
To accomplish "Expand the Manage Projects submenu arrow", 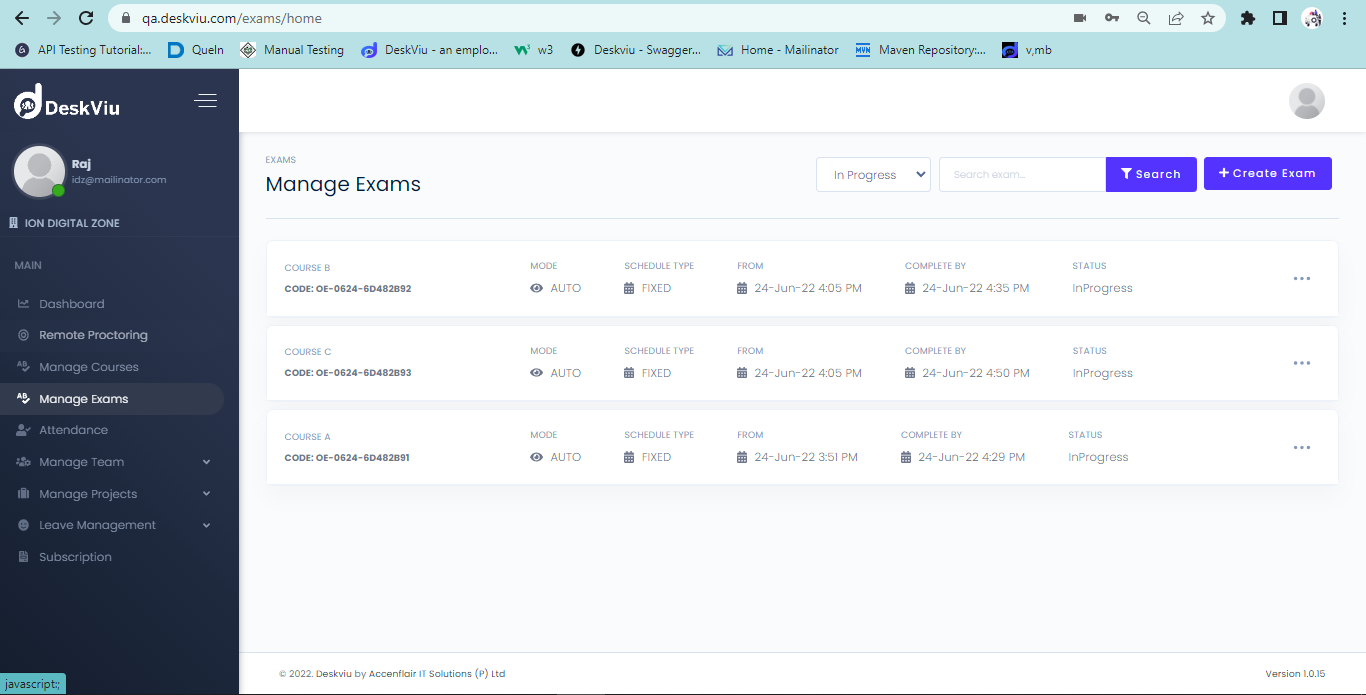I will pos(207,494).
